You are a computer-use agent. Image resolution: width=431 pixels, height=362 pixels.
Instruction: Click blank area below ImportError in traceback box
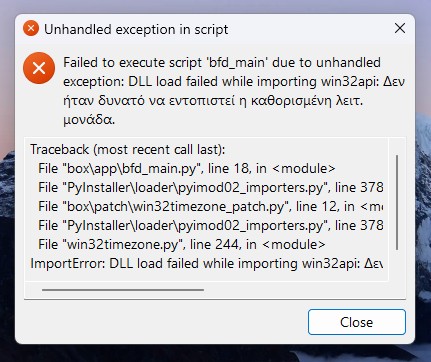(x=207, y=276)
